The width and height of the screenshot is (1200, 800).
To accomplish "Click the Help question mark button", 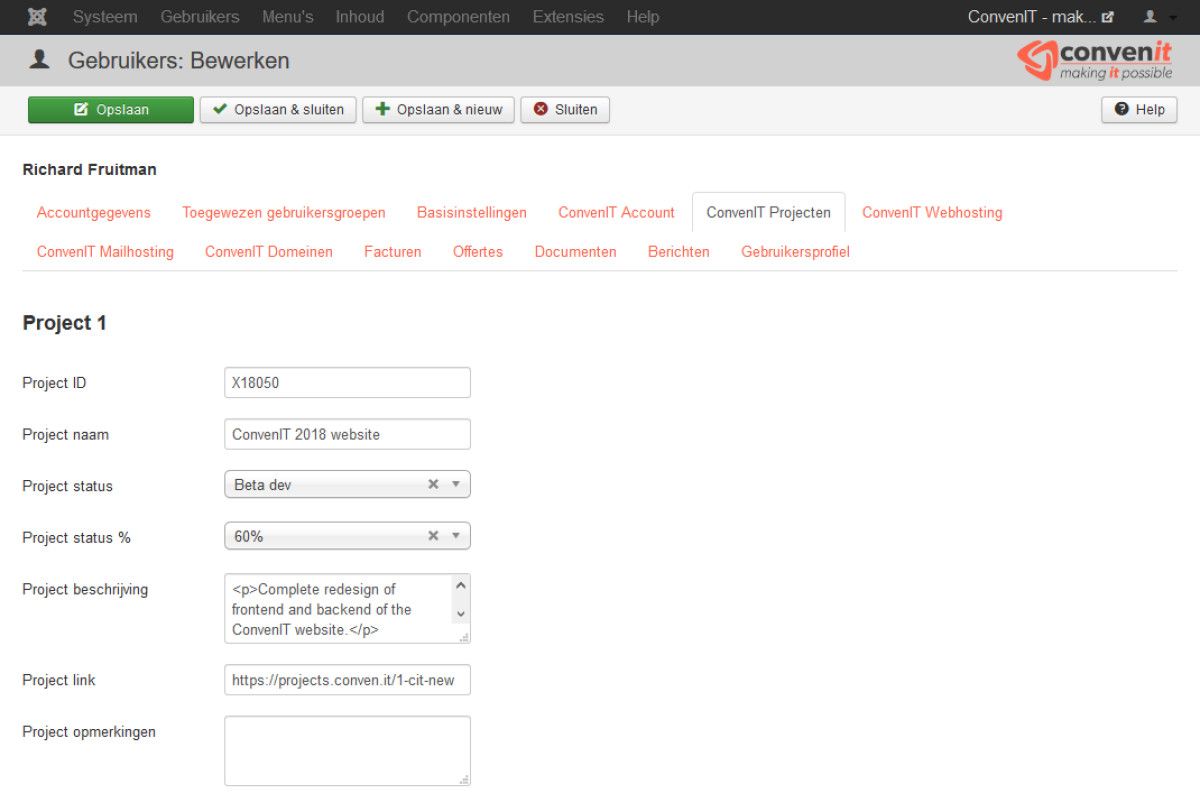I will pos(1139,110).
